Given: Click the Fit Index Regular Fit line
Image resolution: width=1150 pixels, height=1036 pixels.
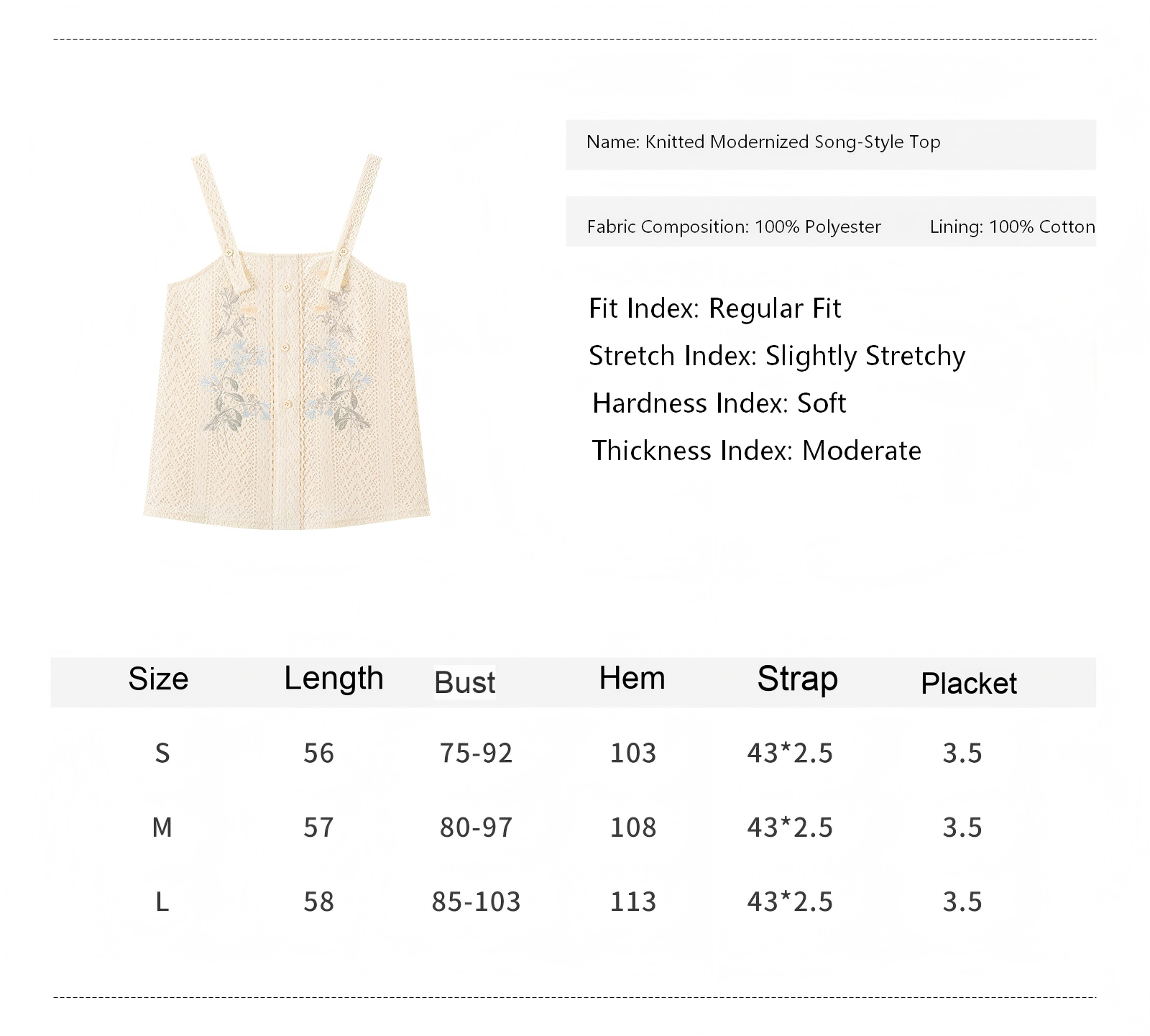Looking at the screenshot, I should pos(714,308).
